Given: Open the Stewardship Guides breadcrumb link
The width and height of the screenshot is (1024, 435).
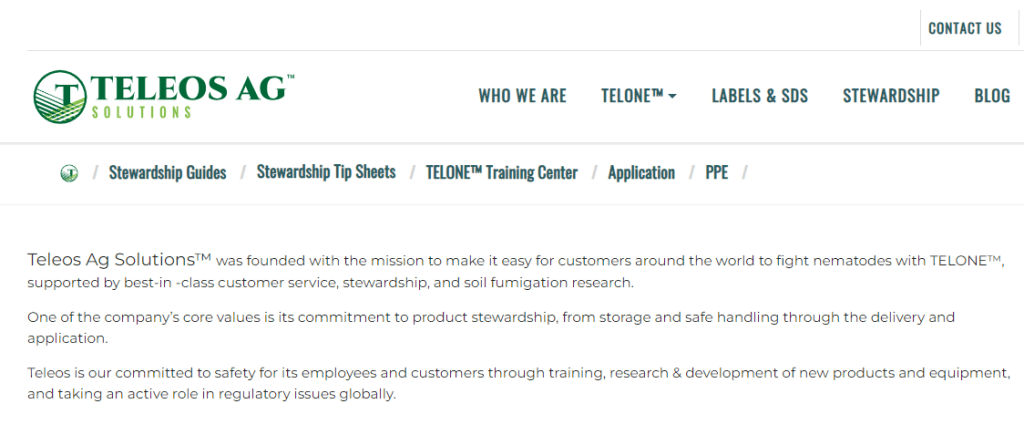Looking at the screenshot, I should click(x=168, y=172).
